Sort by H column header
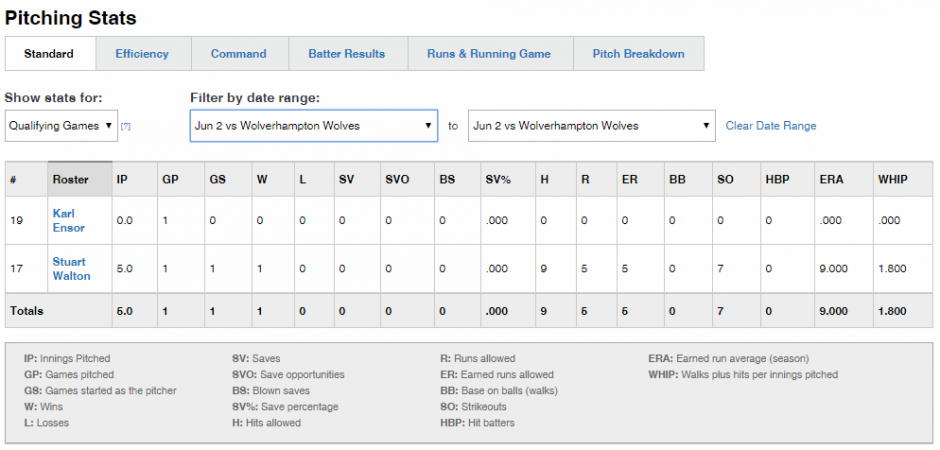 click(x=555, y=179)
